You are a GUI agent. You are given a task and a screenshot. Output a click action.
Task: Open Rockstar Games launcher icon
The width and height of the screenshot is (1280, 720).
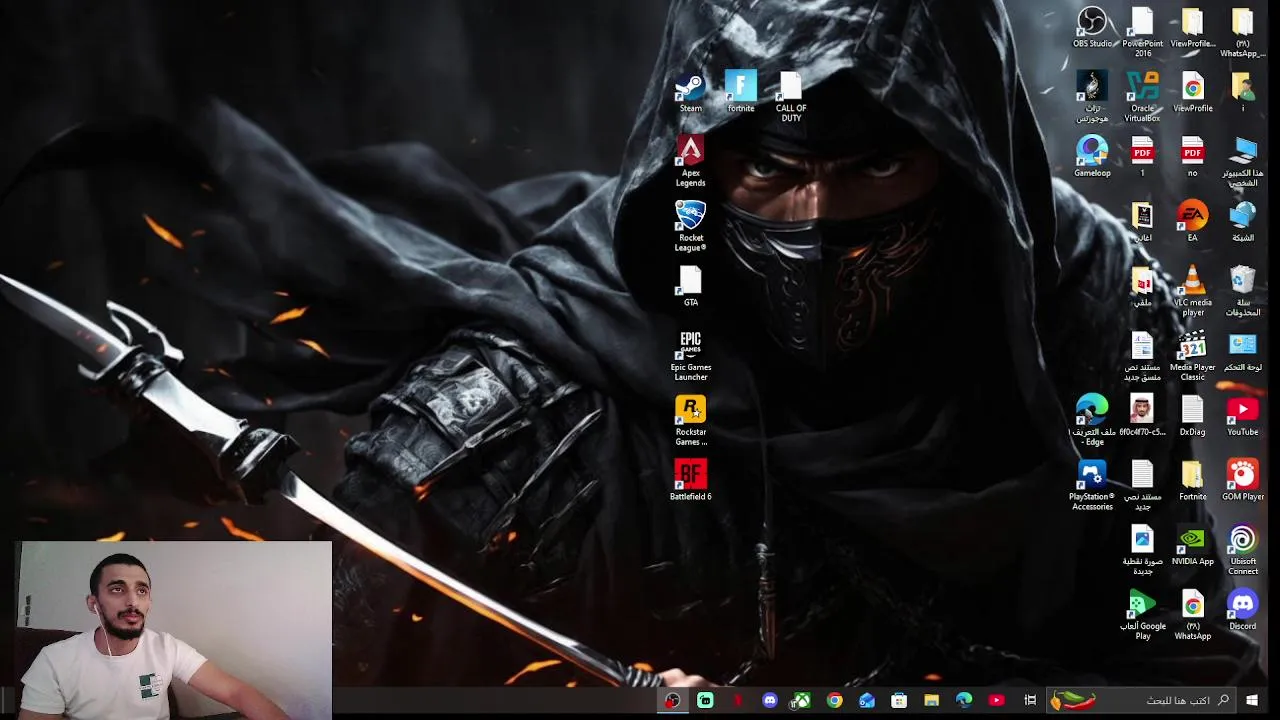690,421
